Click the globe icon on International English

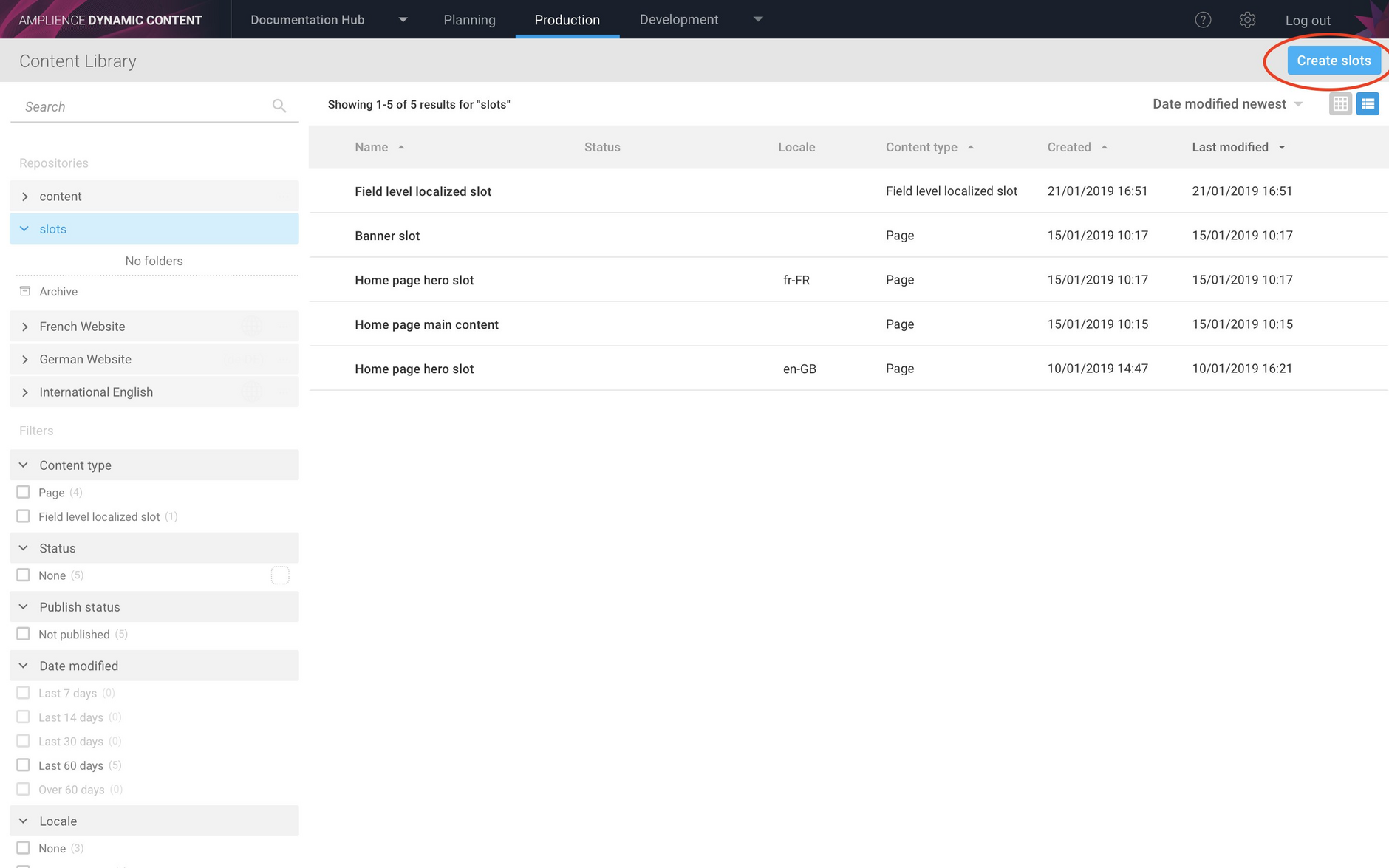(x=252, y=392)
